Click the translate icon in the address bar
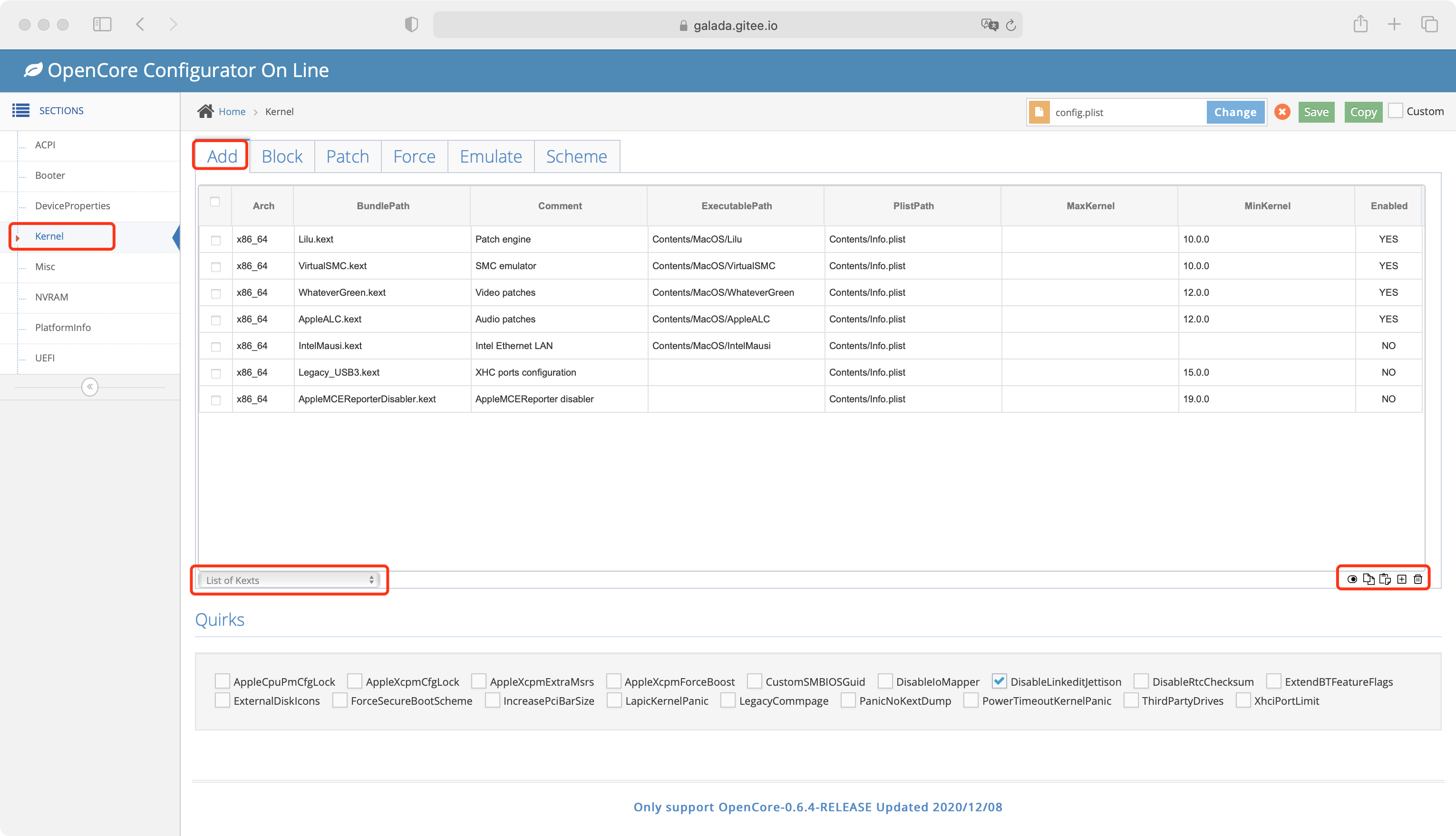 click(x=990, y=25)
